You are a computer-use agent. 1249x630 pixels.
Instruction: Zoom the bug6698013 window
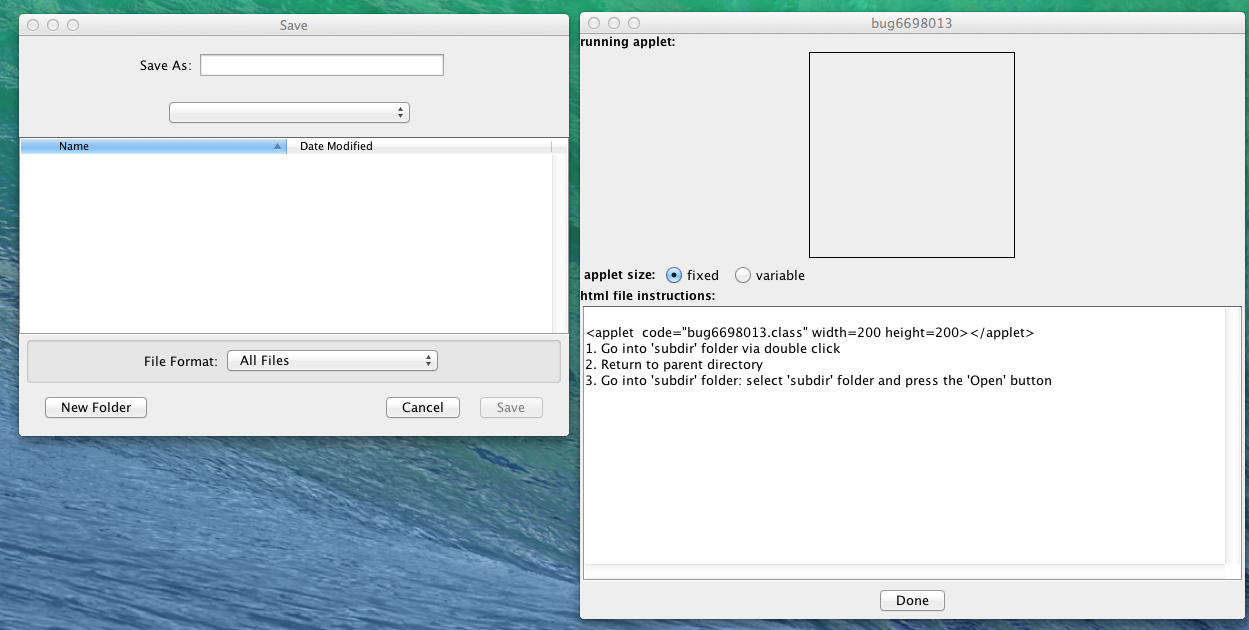(634, 23)
